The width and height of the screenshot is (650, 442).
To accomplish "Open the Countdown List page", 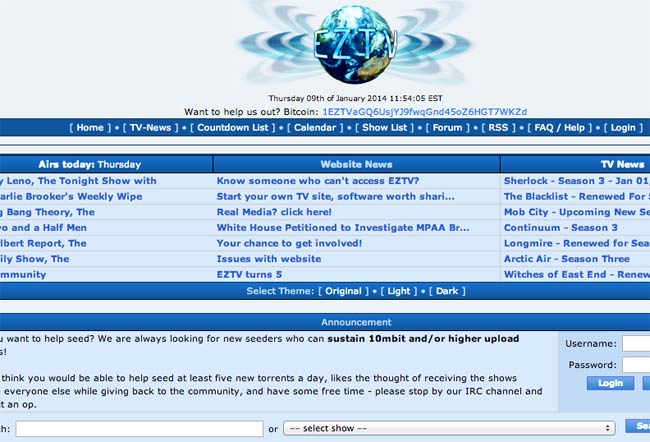I will [234, 128].
